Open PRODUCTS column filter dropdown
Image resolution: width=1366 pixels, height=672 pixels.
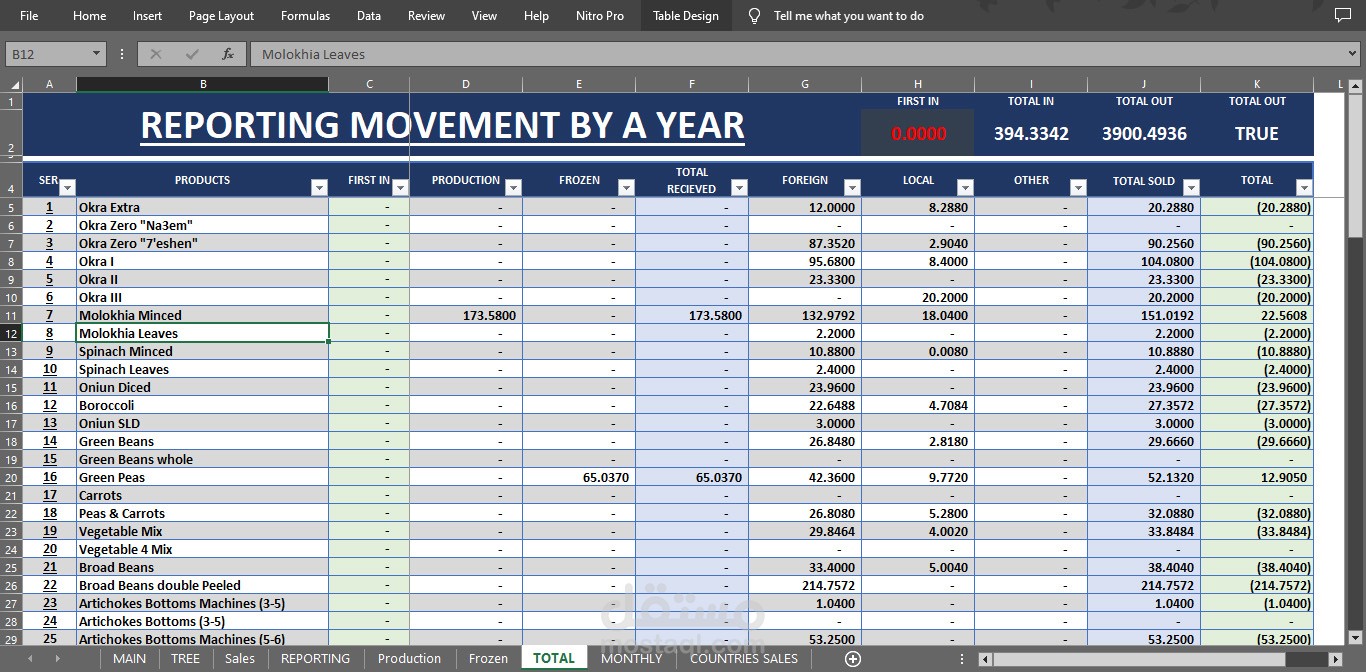[319, 187]
